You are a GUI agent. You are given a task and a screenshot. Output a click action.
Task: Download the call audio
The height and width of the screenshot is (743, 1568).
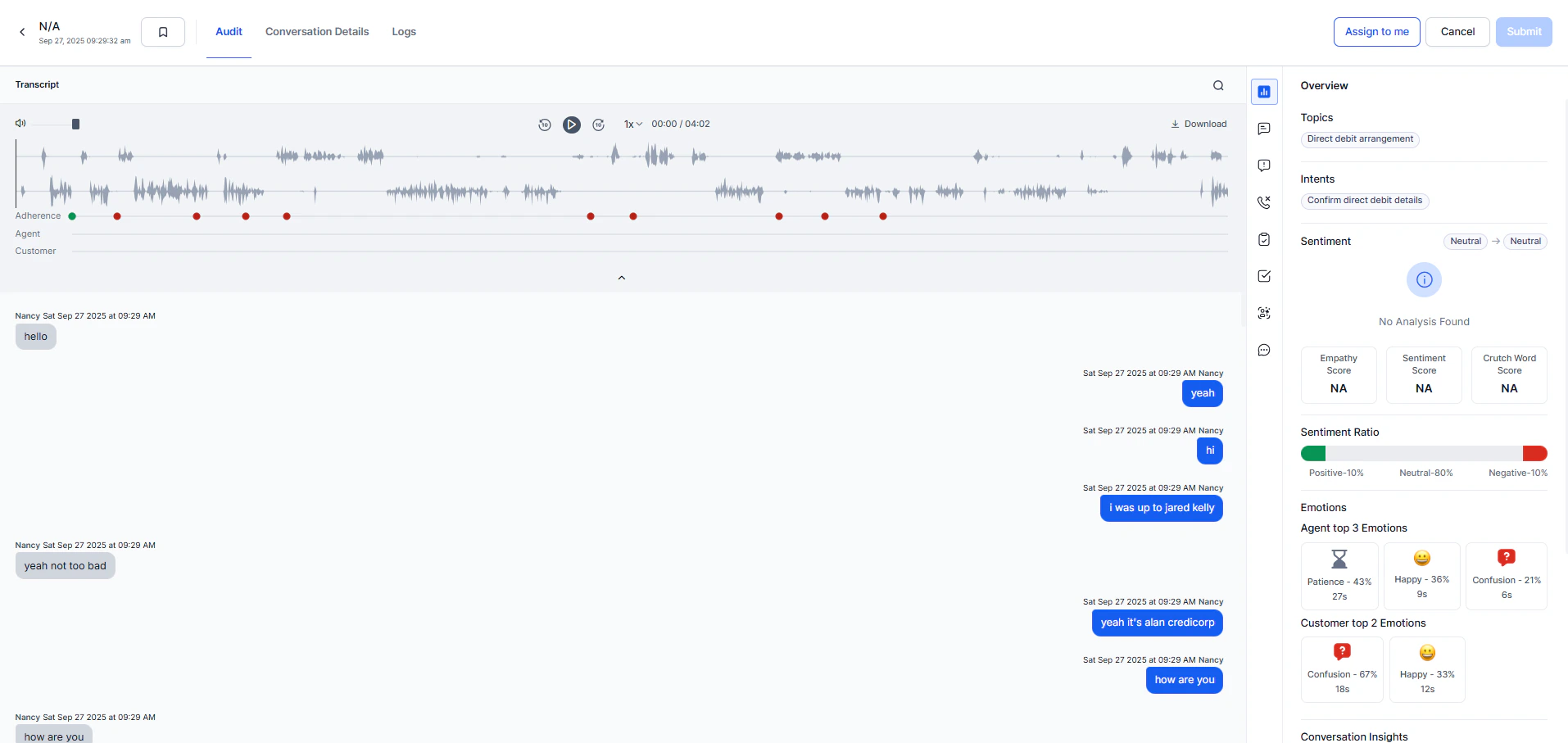click(1199, 125)
